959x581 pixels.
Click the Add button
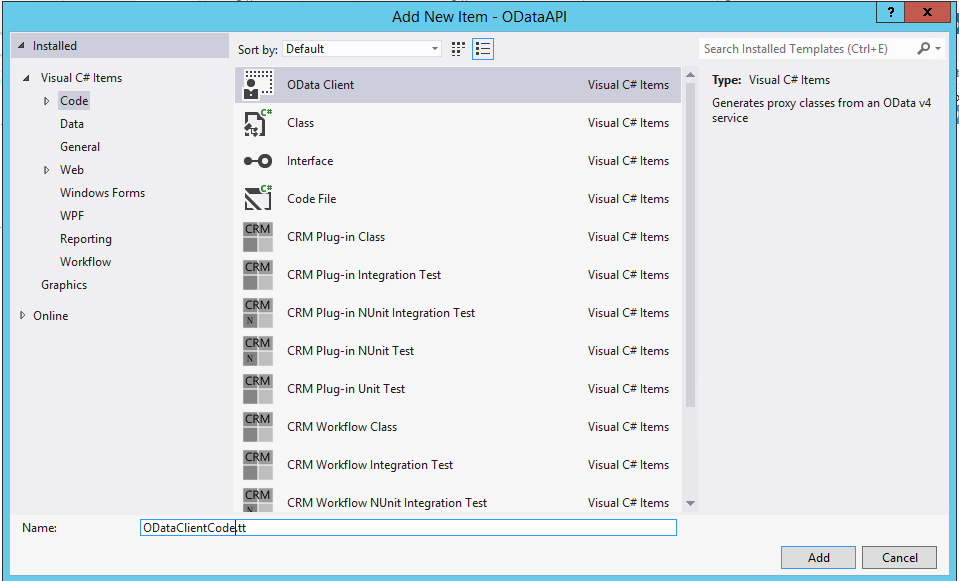[x=818, y=558]
